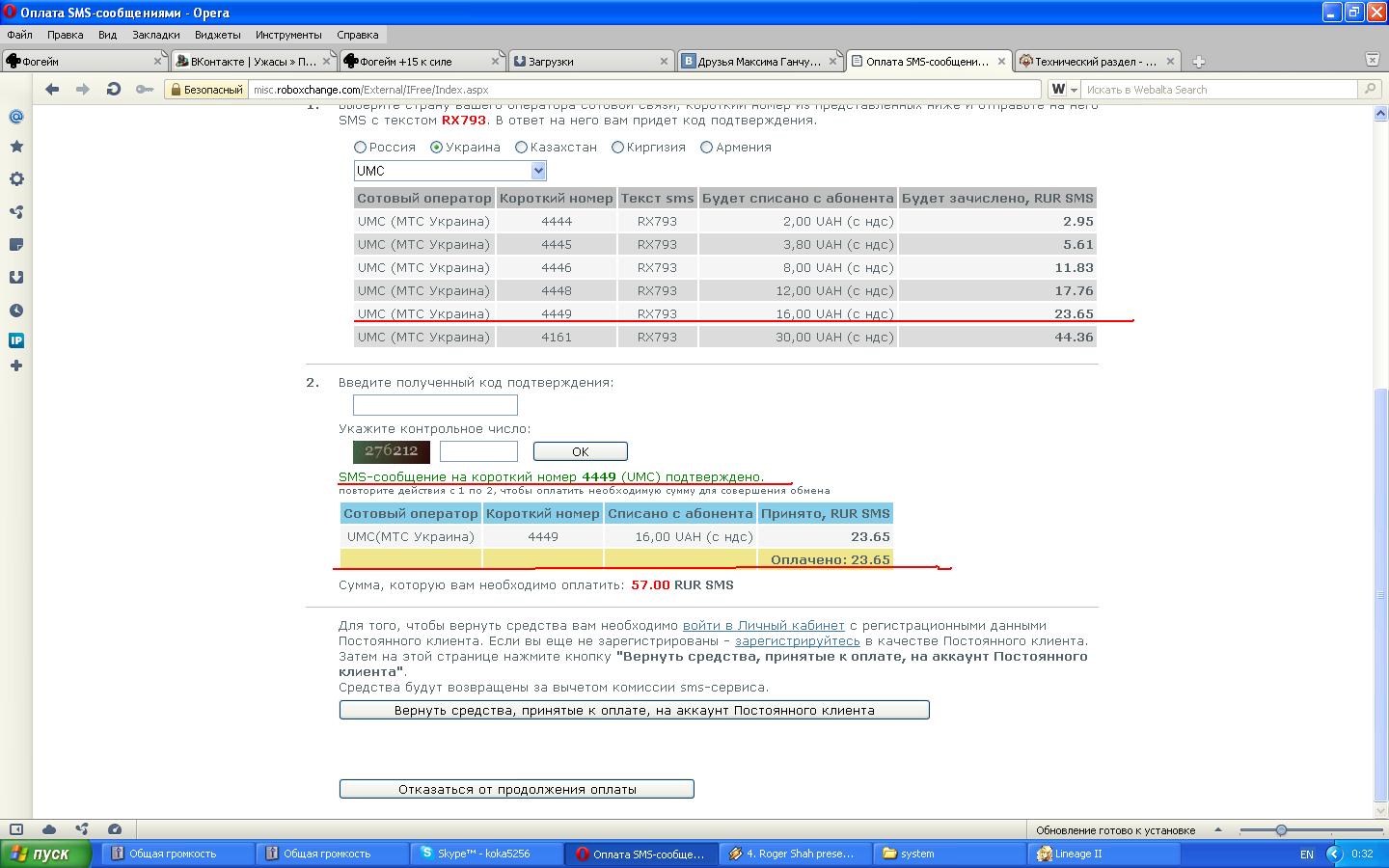Click the address bar URL field

pos(644,89)
